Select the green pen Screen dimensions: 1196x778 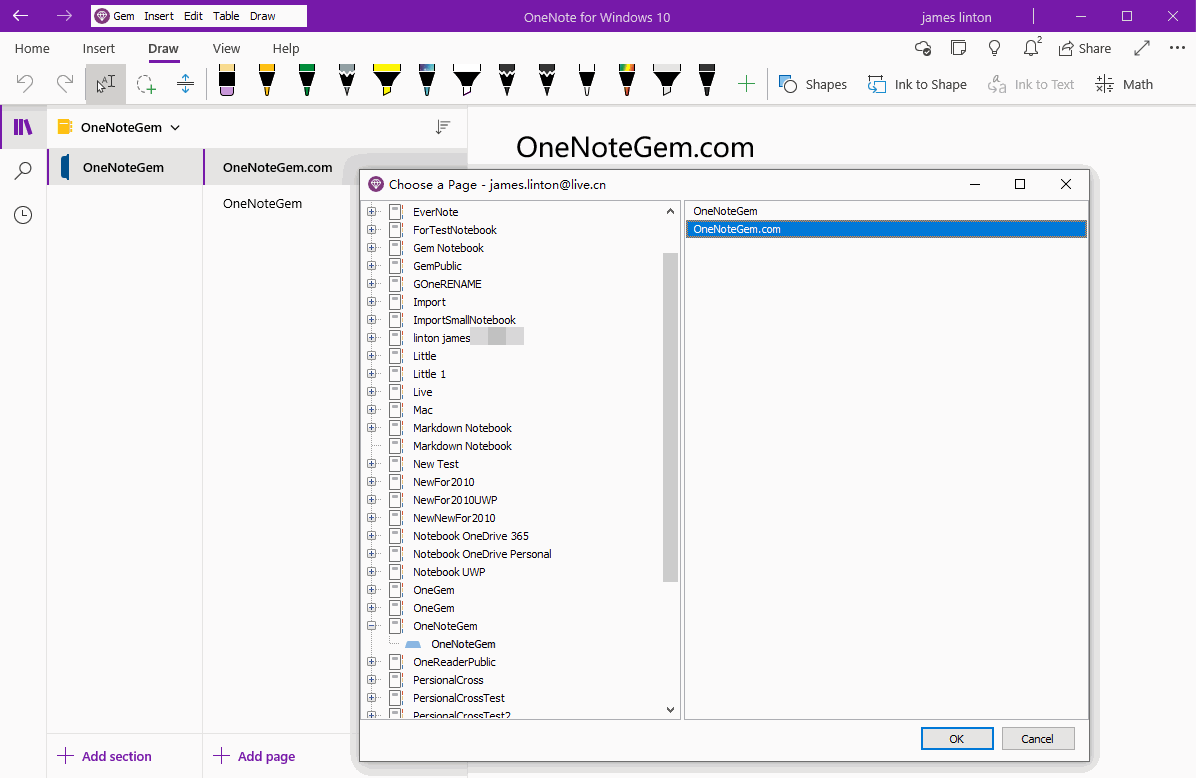307,80
